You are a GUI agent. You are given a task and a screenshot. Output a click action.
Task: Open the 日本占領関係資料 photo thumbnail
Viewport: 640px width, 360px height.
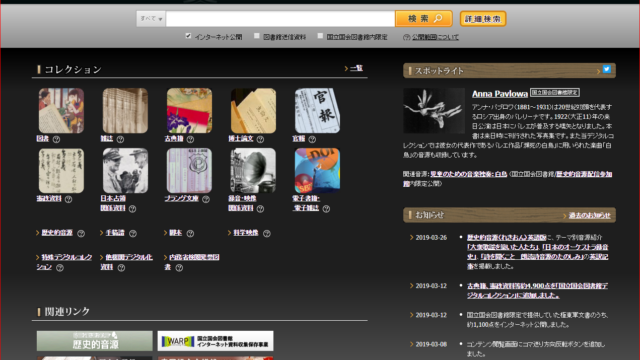pyautogui.click(x=125, y=171)
